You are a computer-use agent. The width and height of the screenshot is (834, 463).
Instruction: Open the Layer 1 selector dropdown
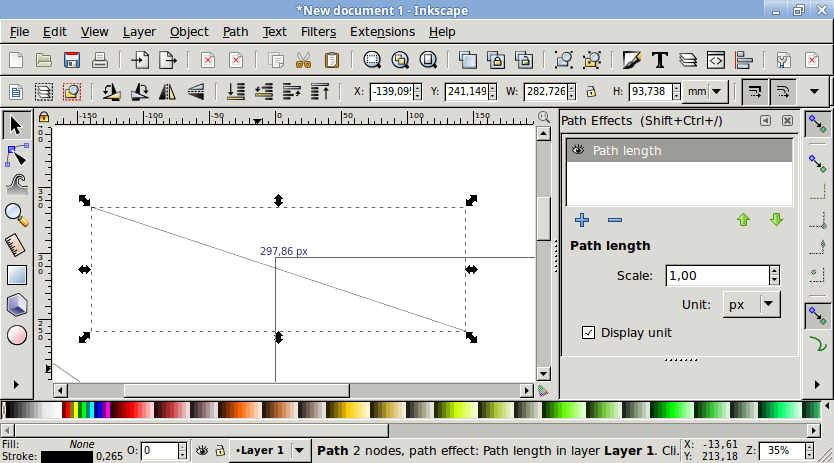300,450
